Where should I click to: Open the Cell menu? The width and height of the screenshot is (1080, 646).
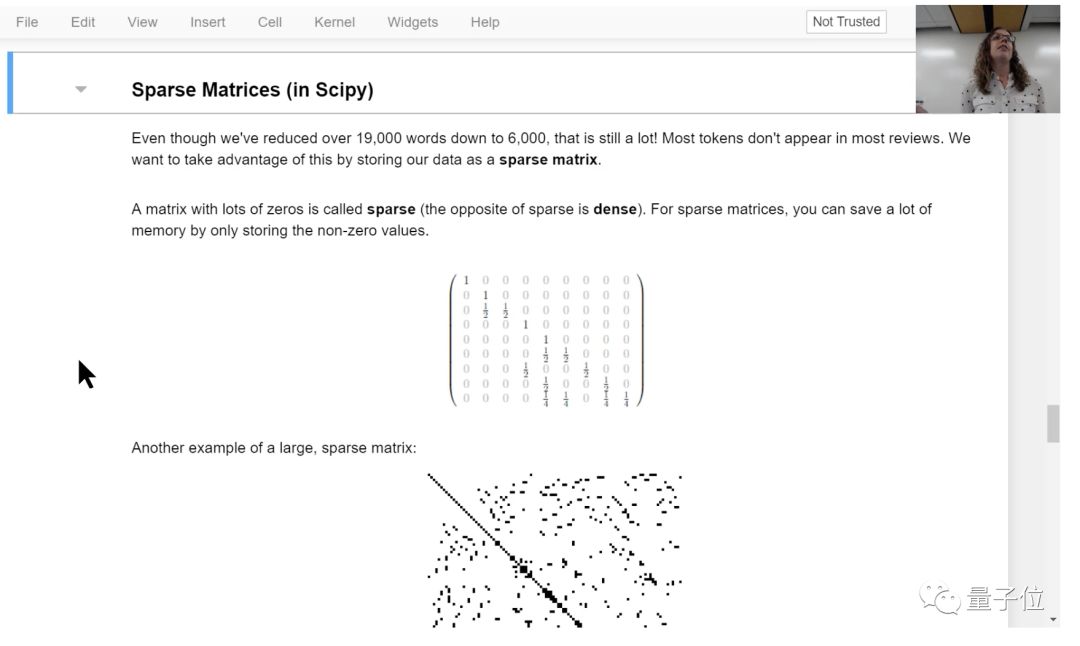pos(270,22)
